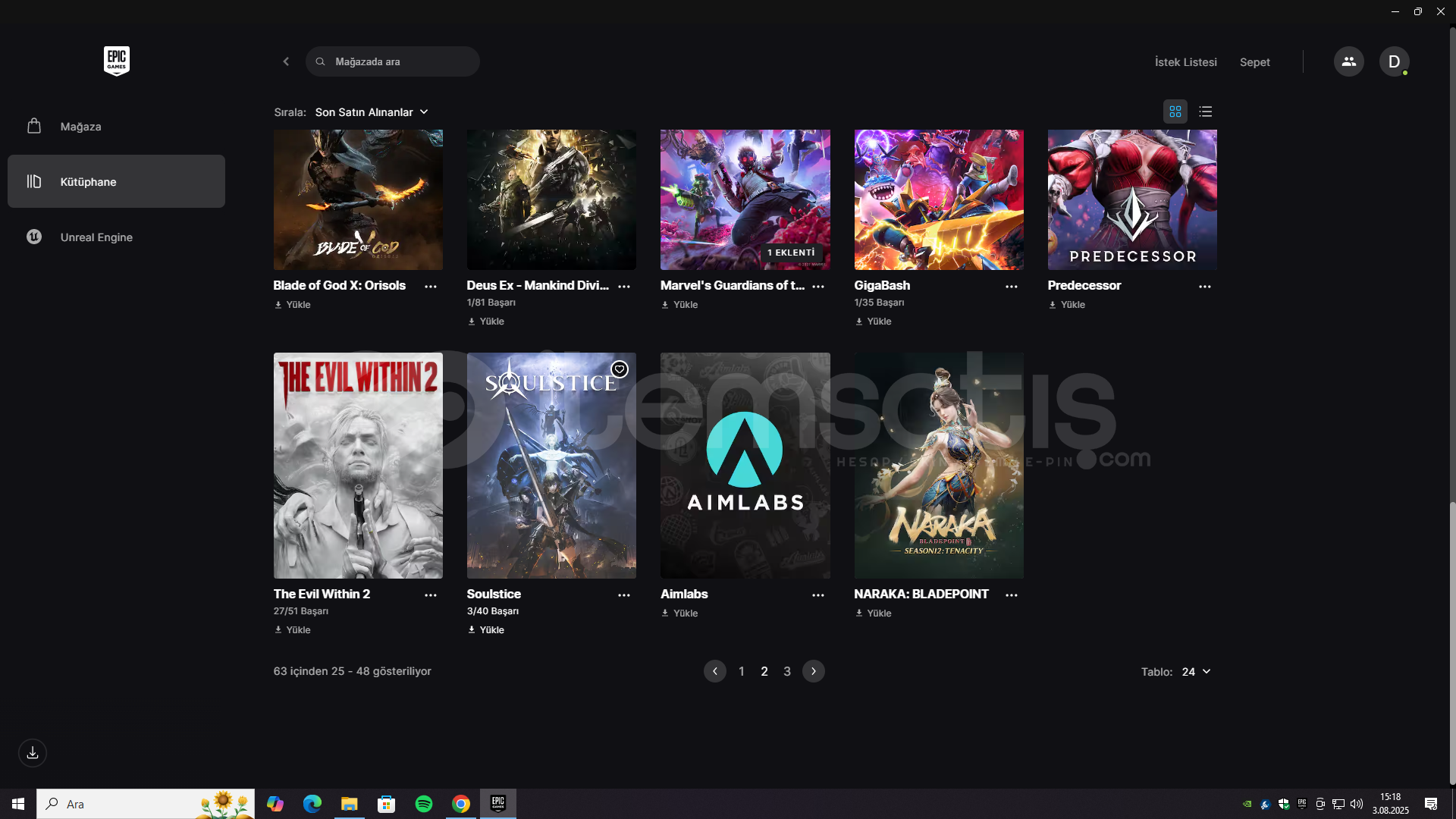The height and width of the screenshot is (819, 1456).
Task: Open the Predecessor cover art
Action: click(x=1132, y=199)
